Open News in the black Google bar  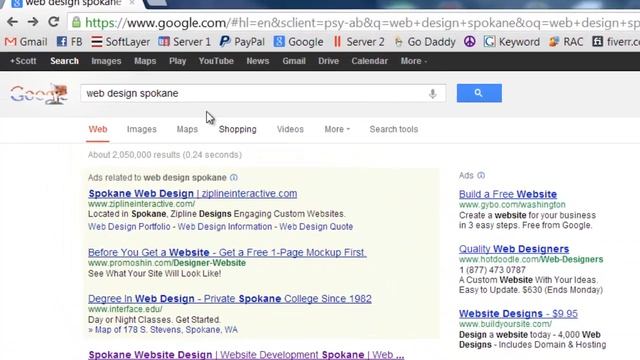coord(258,61)
